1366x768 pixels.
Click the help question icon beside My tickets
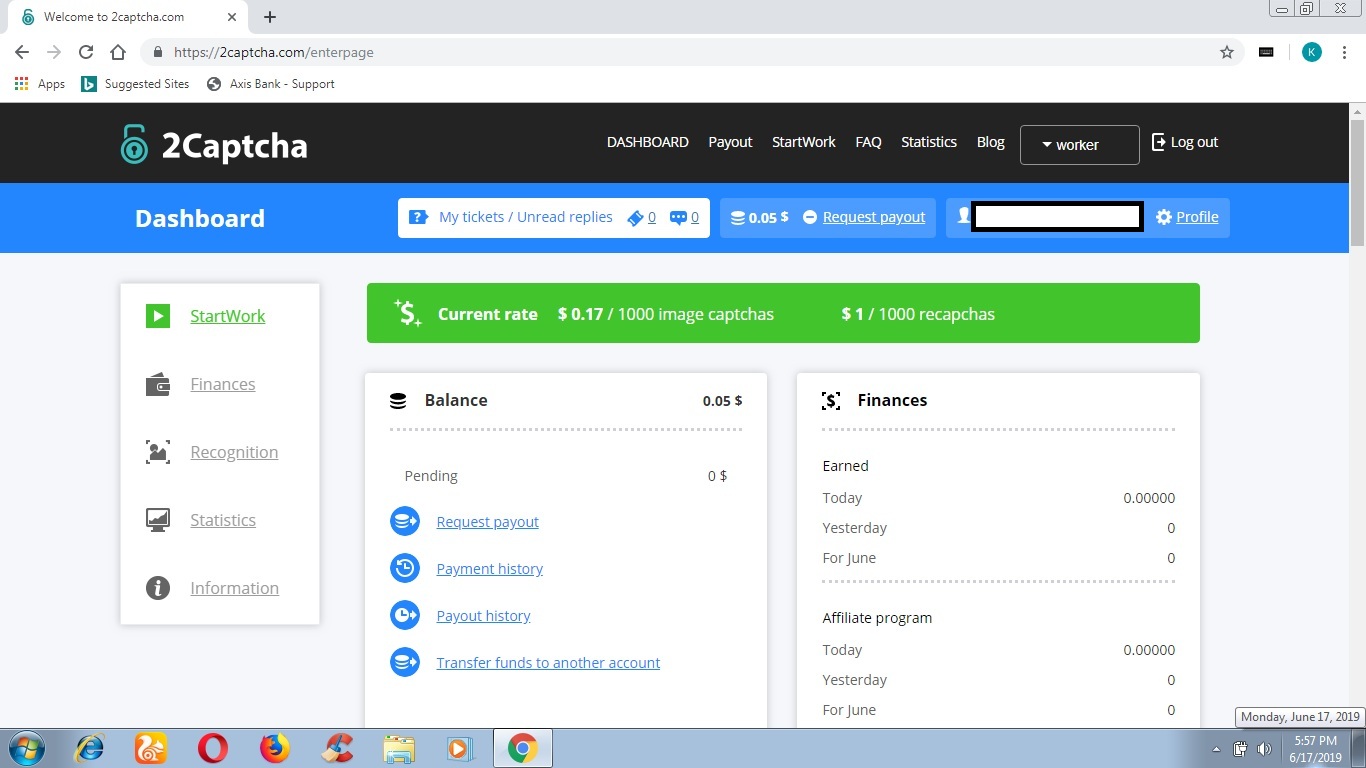tap(419, 217)
